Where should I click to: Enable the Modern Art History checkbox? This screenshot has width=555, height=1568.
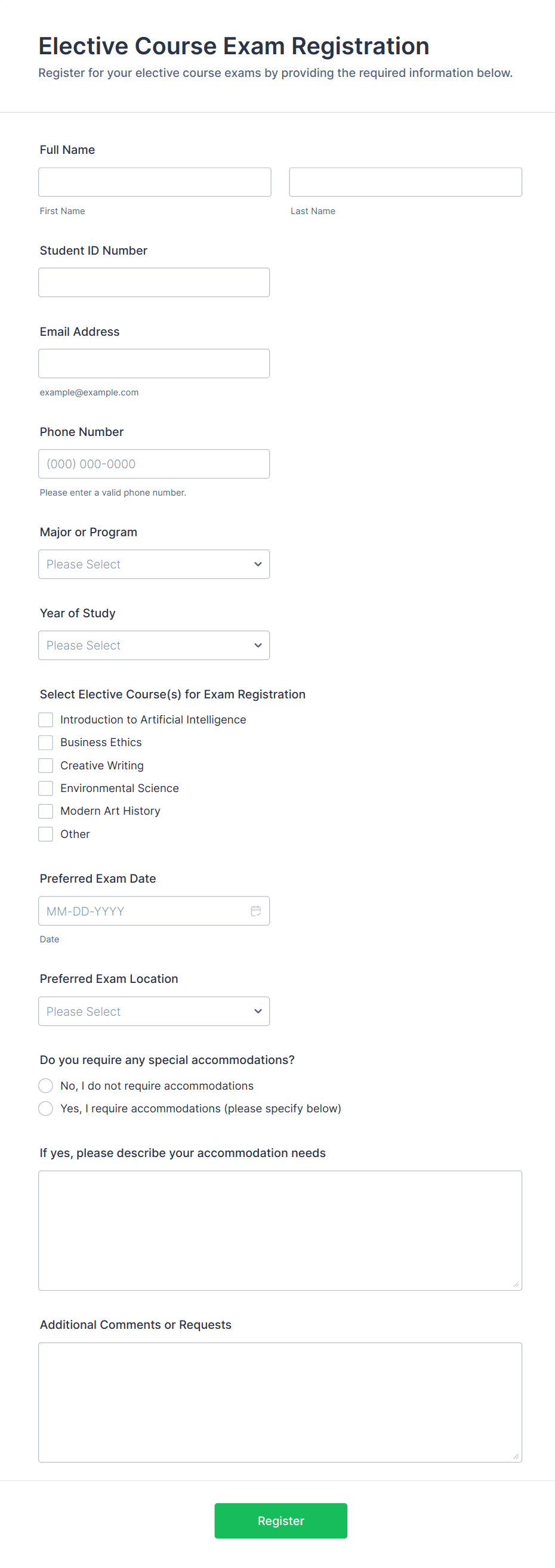click(x=46, y=811)
